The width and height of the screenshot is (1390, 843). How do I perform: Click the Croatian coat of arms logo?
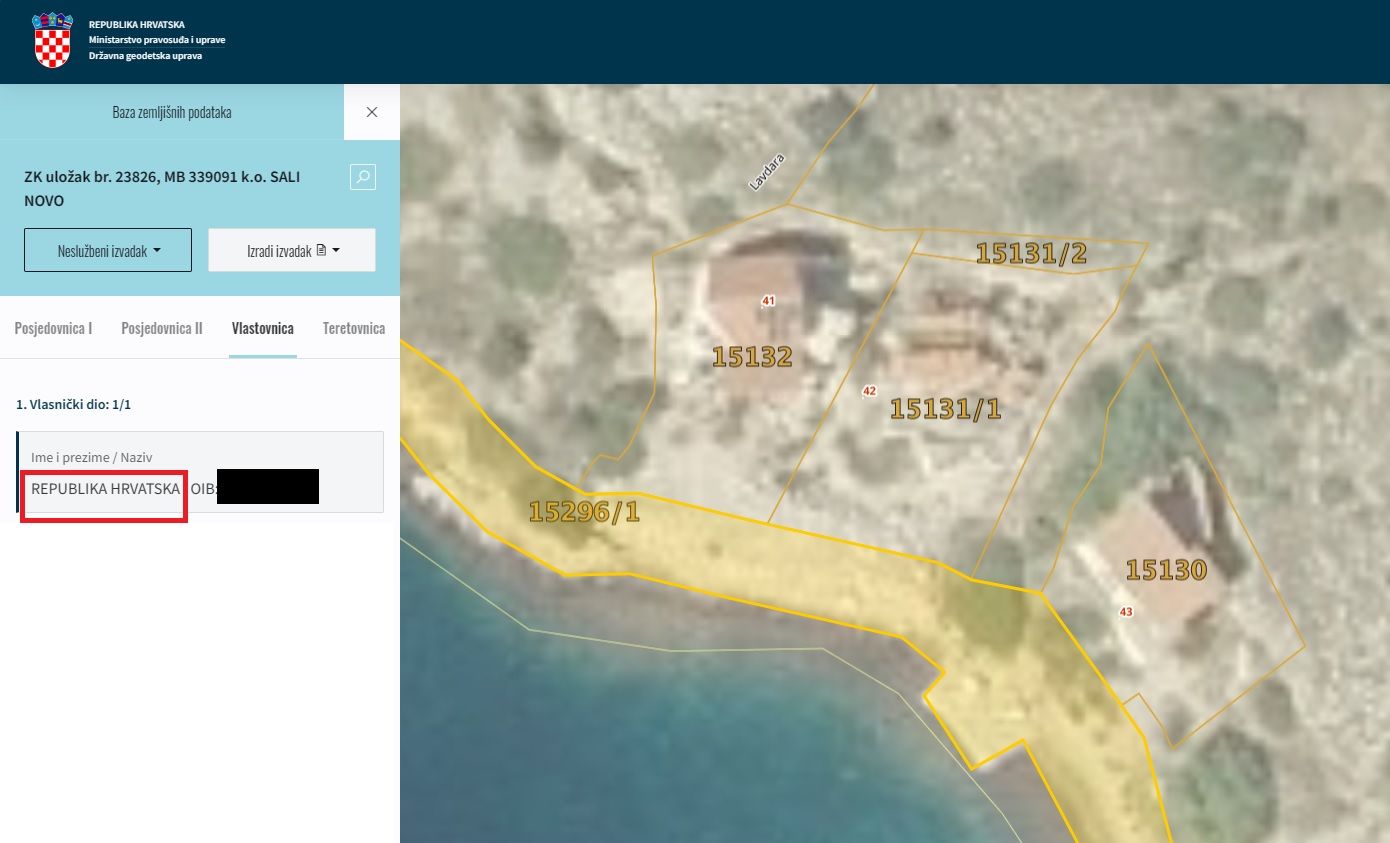pos(52,41)
